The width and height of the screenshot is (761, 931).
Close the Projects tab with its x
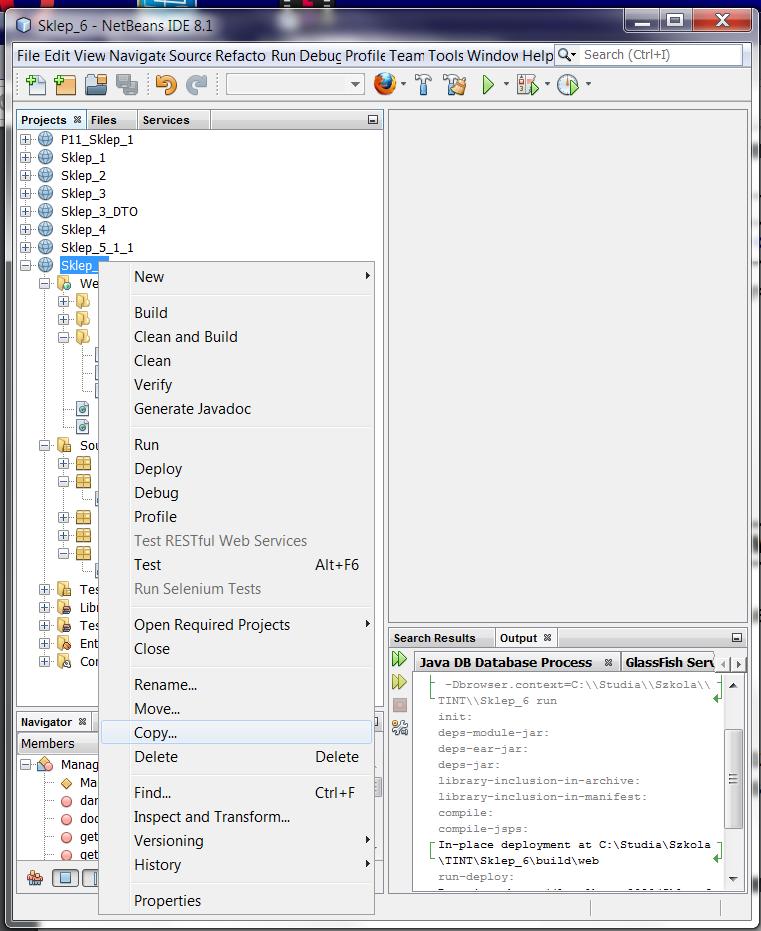[77, 119]
